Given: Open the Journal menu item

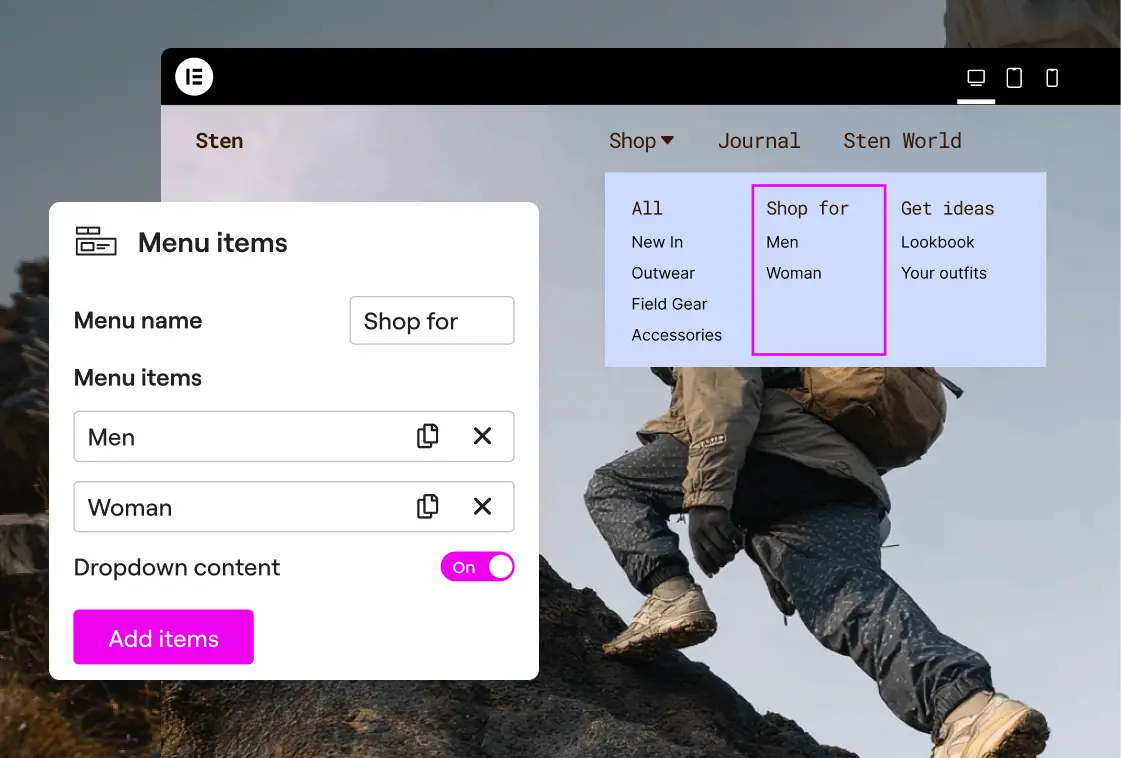Looking at the screenshot, I should [x=759, y=141].
